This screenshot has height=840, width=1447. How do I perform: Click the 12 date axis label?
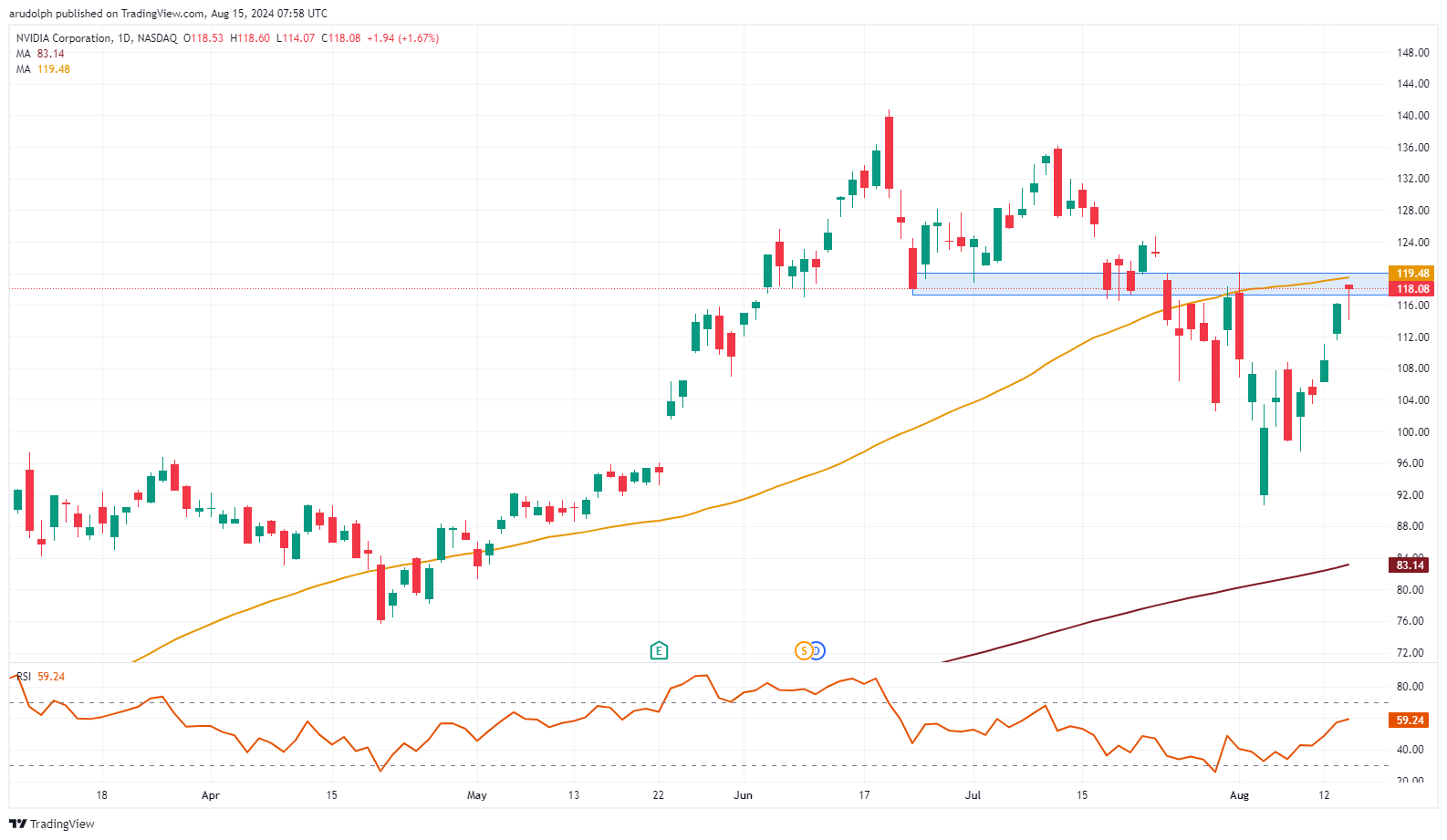coord(1324,795)
